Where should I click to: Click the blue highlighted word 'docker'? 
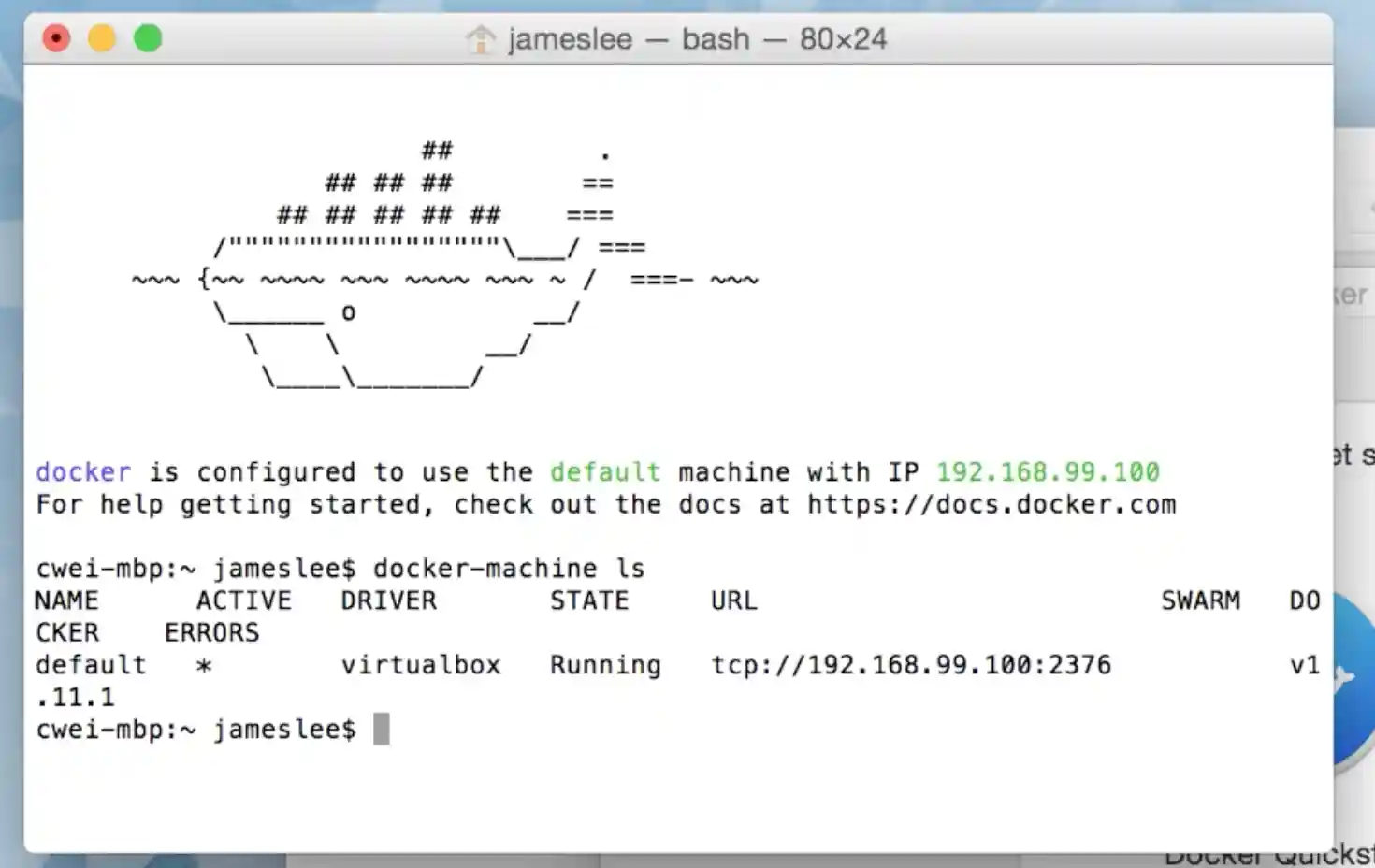(82, 471)
